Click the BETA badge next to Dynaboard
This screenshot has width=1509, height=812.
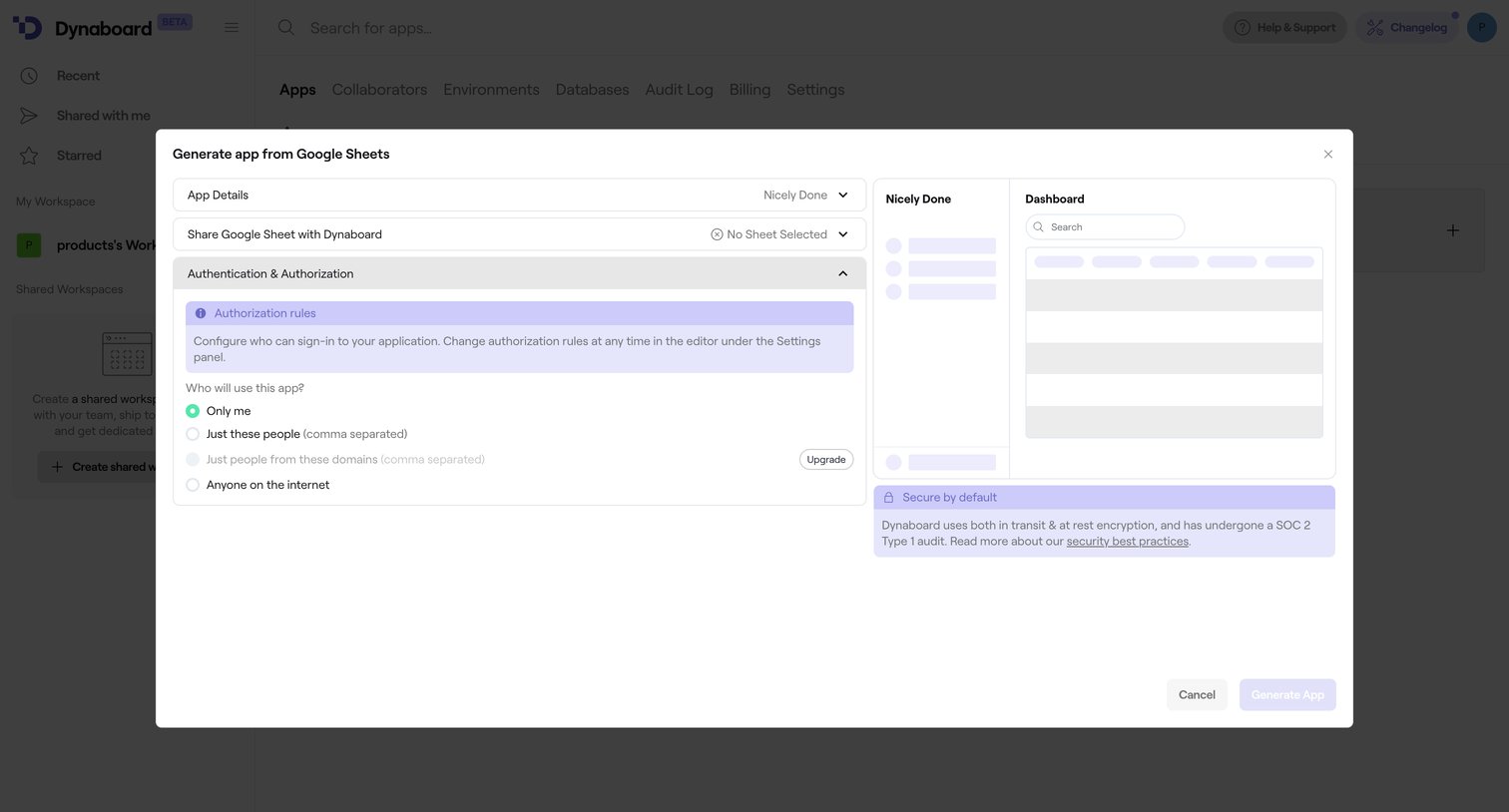175,22
